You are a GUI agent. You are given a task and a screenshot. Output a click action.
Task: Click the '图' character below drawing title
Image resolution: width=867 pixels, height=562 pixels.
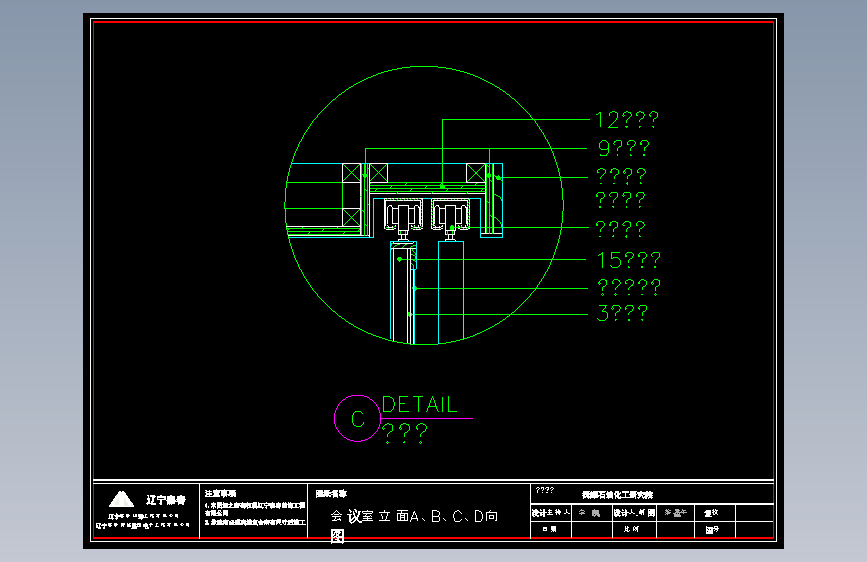337,536
